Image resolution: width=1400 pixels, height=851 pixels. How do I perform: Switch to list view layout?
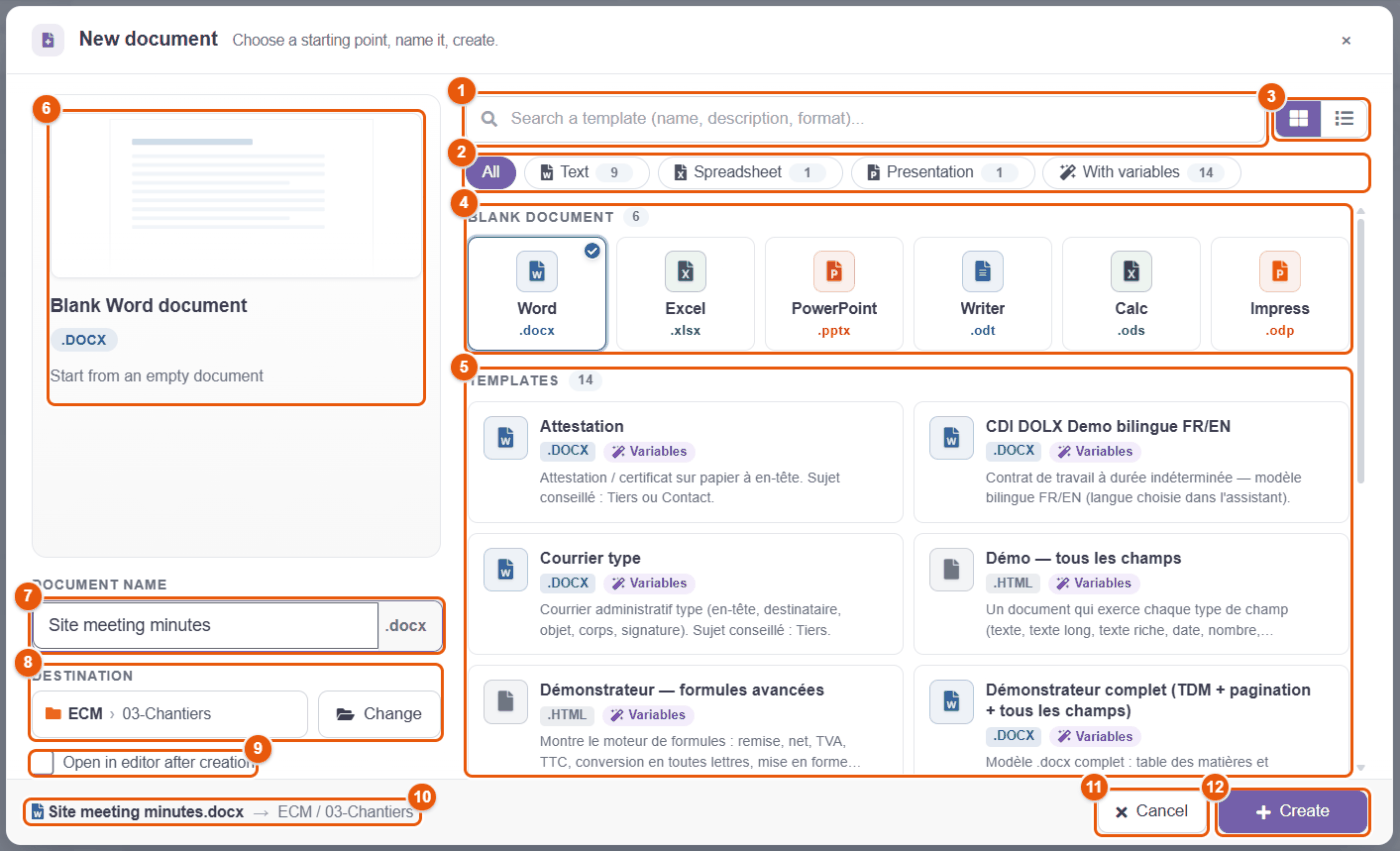coord(1344,118)
